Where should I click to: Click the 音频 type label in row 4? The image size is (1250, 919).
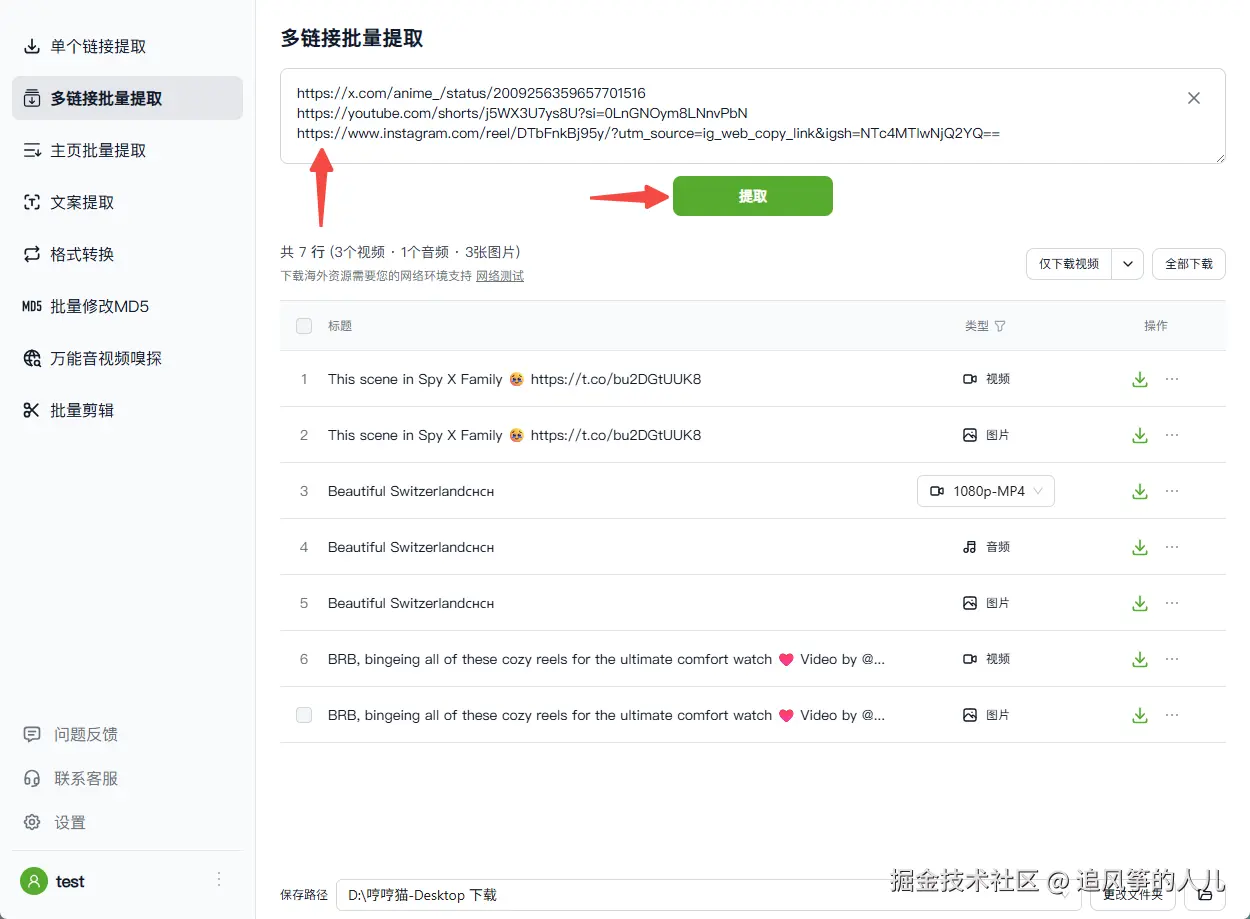(x=998, y=547)
